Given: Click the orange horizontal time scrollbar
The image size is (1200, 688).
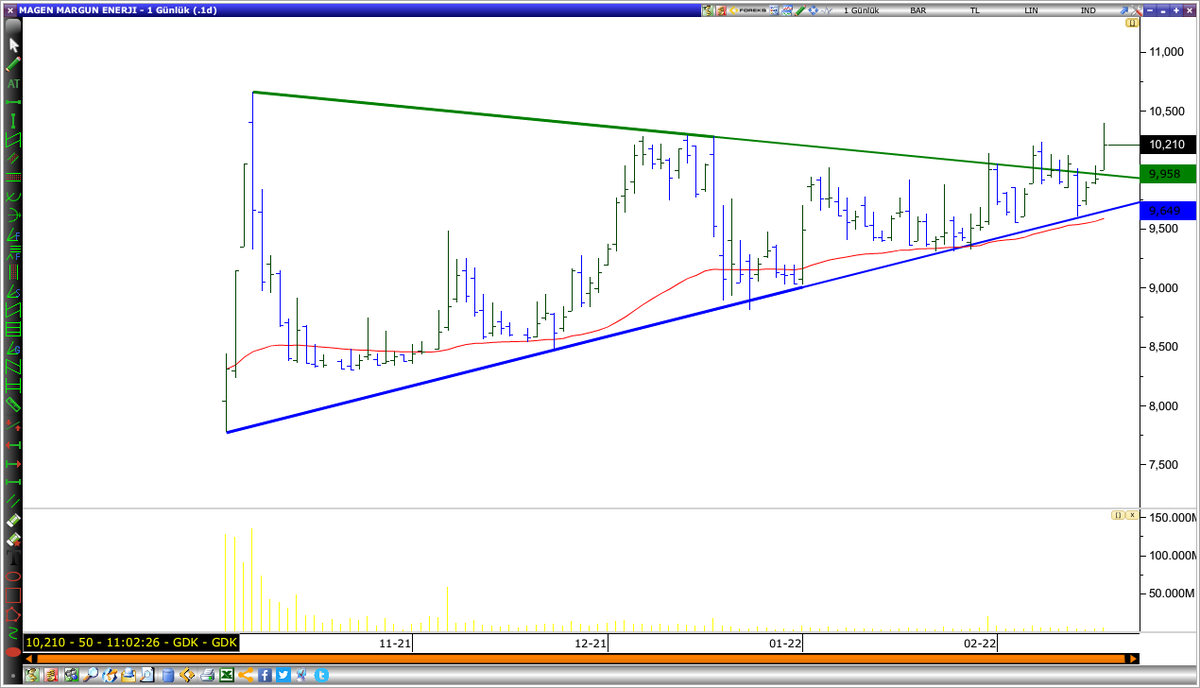Looking at the screenshot, I should pyautogui.click(x=581, y=659).
